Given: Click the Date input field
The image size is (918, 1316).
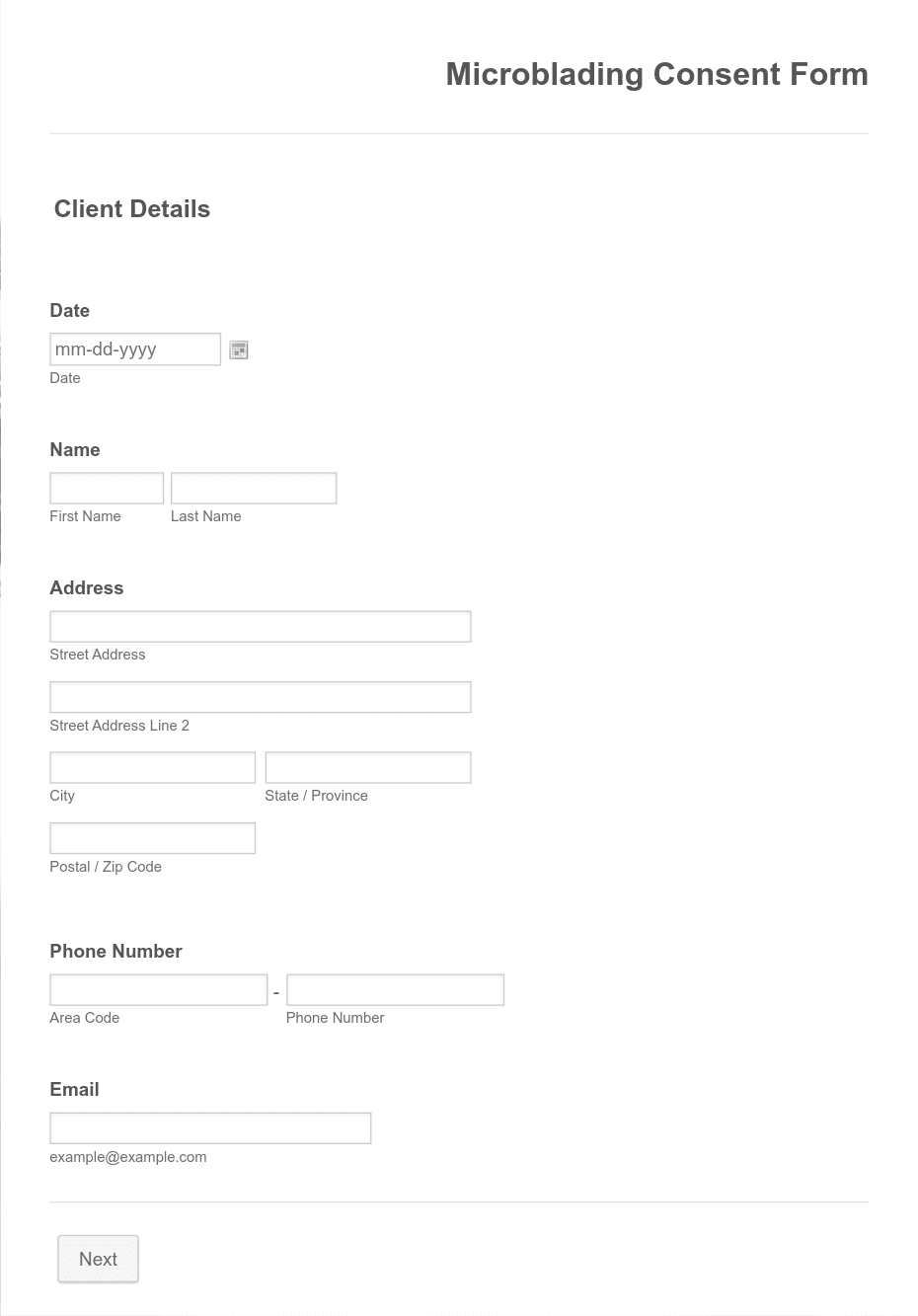Looking at the screenshot, I should pos(135,349).
